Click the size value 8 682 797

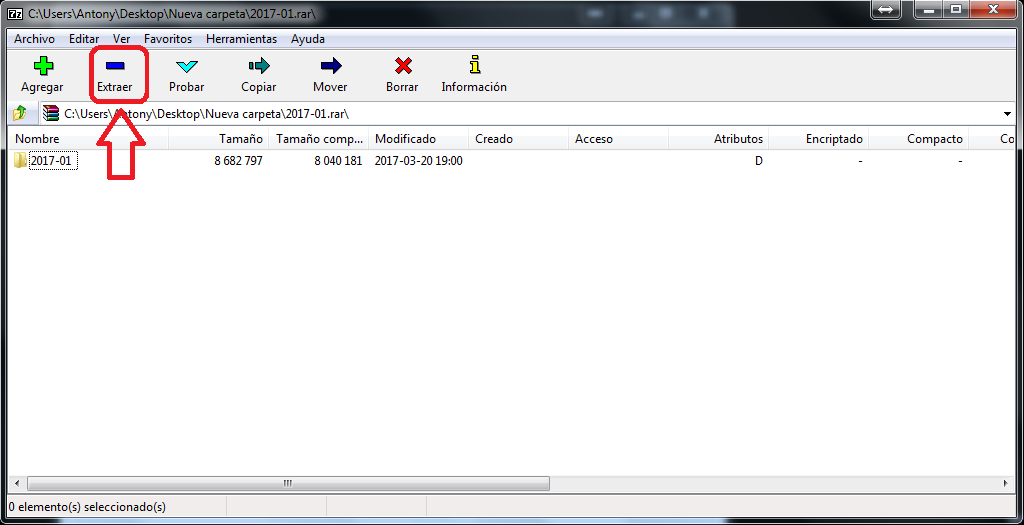(x=238, y=161)
